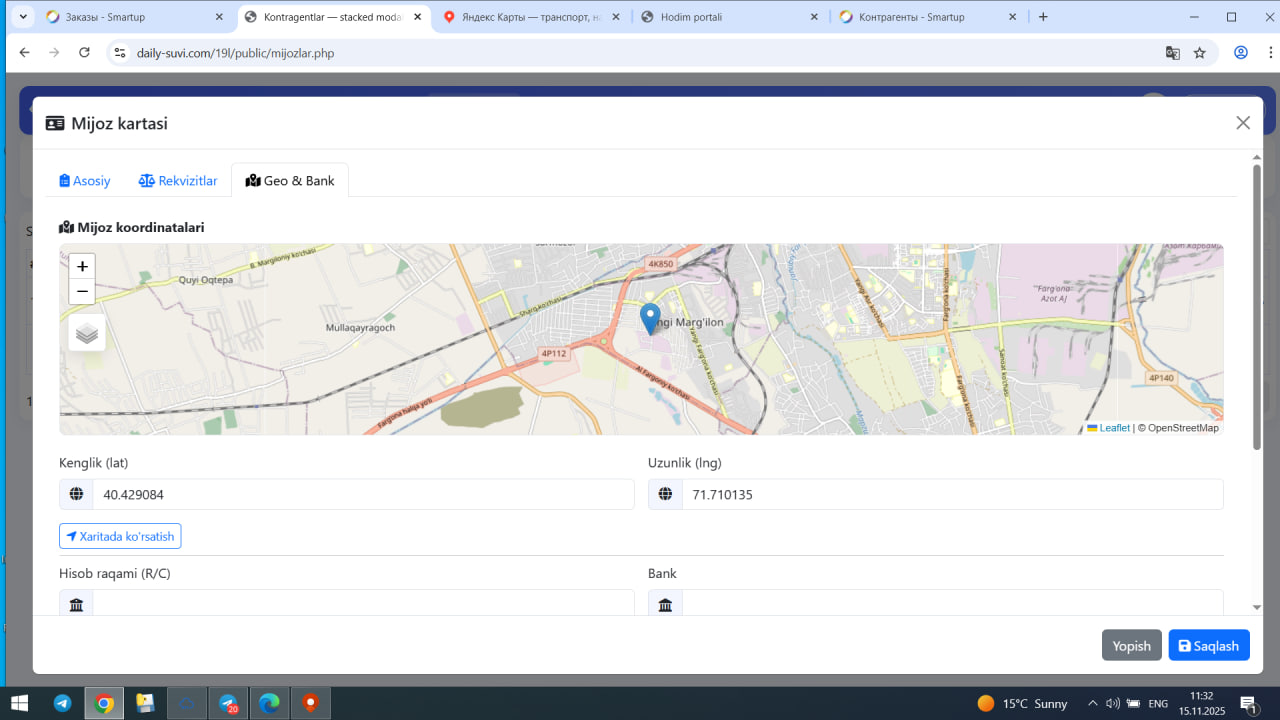
Task: Close the Hodim portali tab
Action: (x=813, y=17)
